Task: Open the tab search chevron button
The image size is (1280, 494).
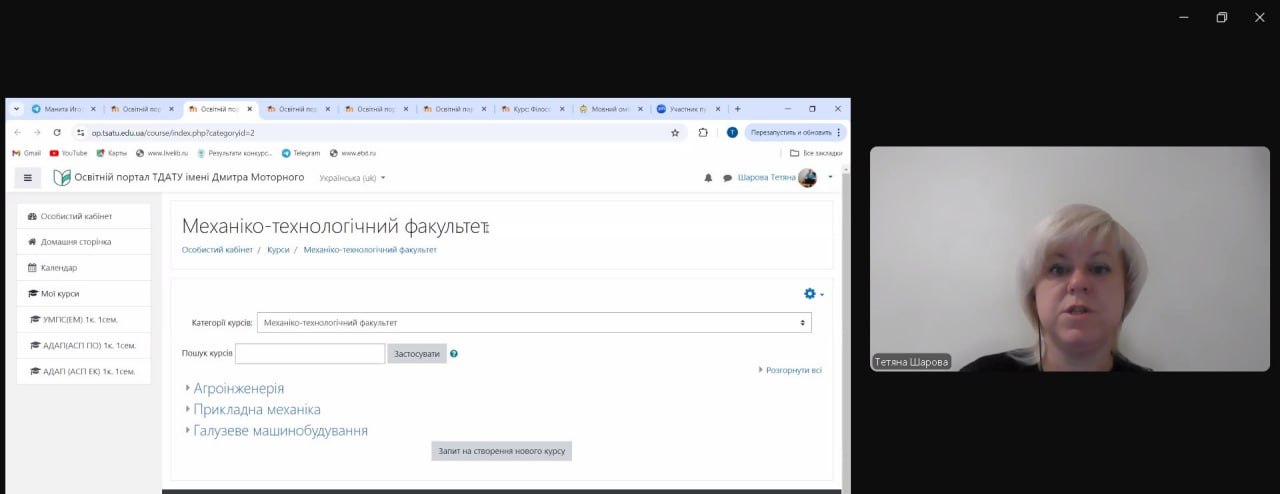Action: coord(16,109)
